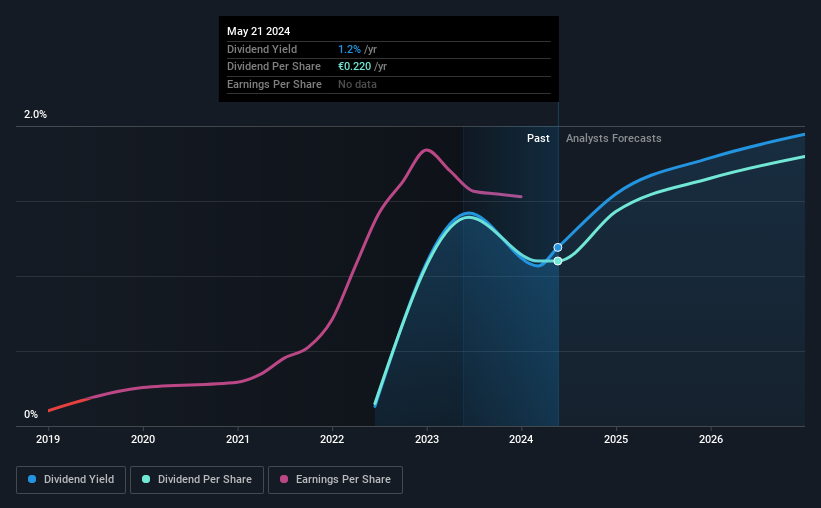
Task: Click the 2023 x-axis label
Action: pyautogui.click(x=427, y=439)
